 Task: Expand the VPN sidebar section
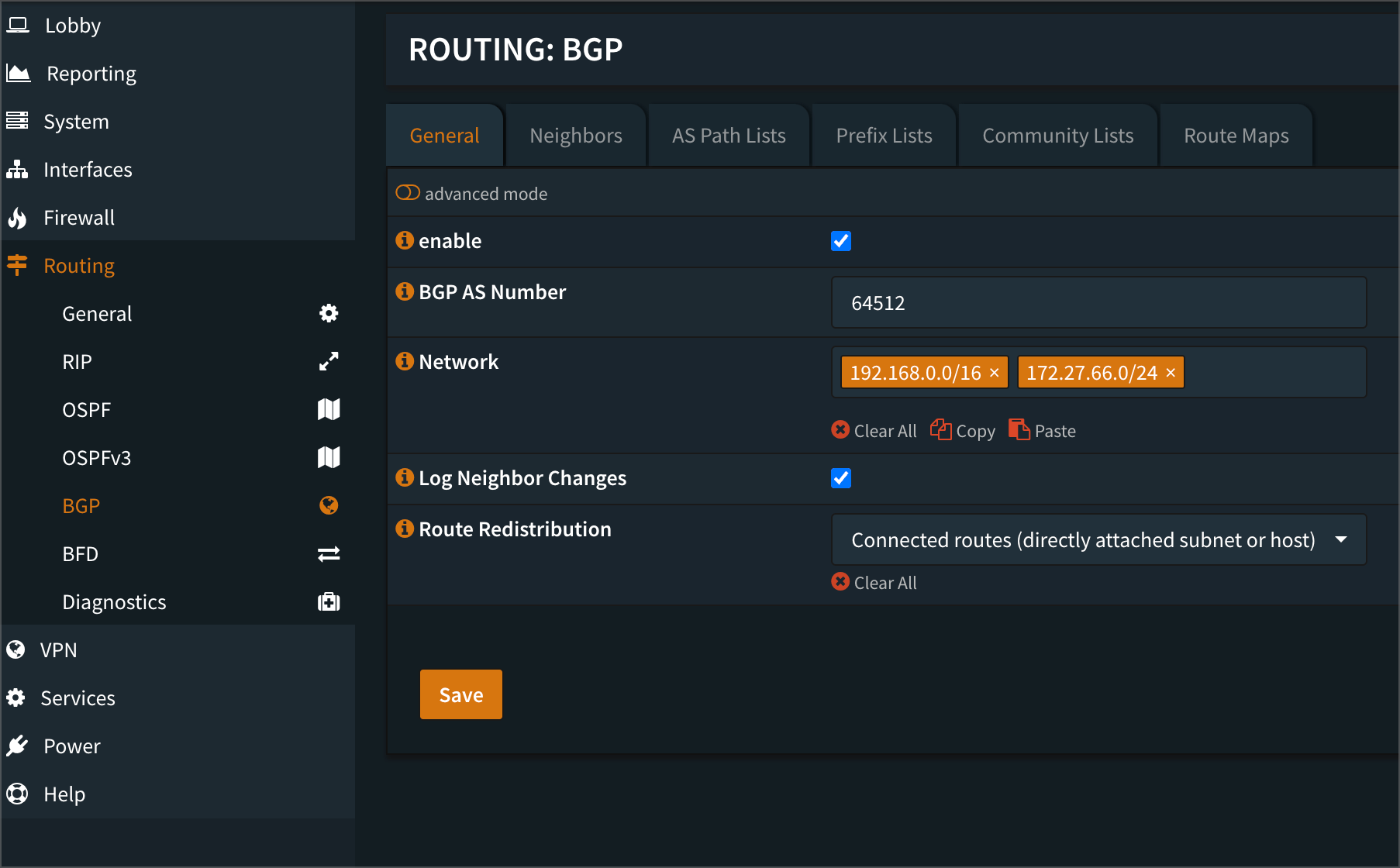click(x=59, y=650)
